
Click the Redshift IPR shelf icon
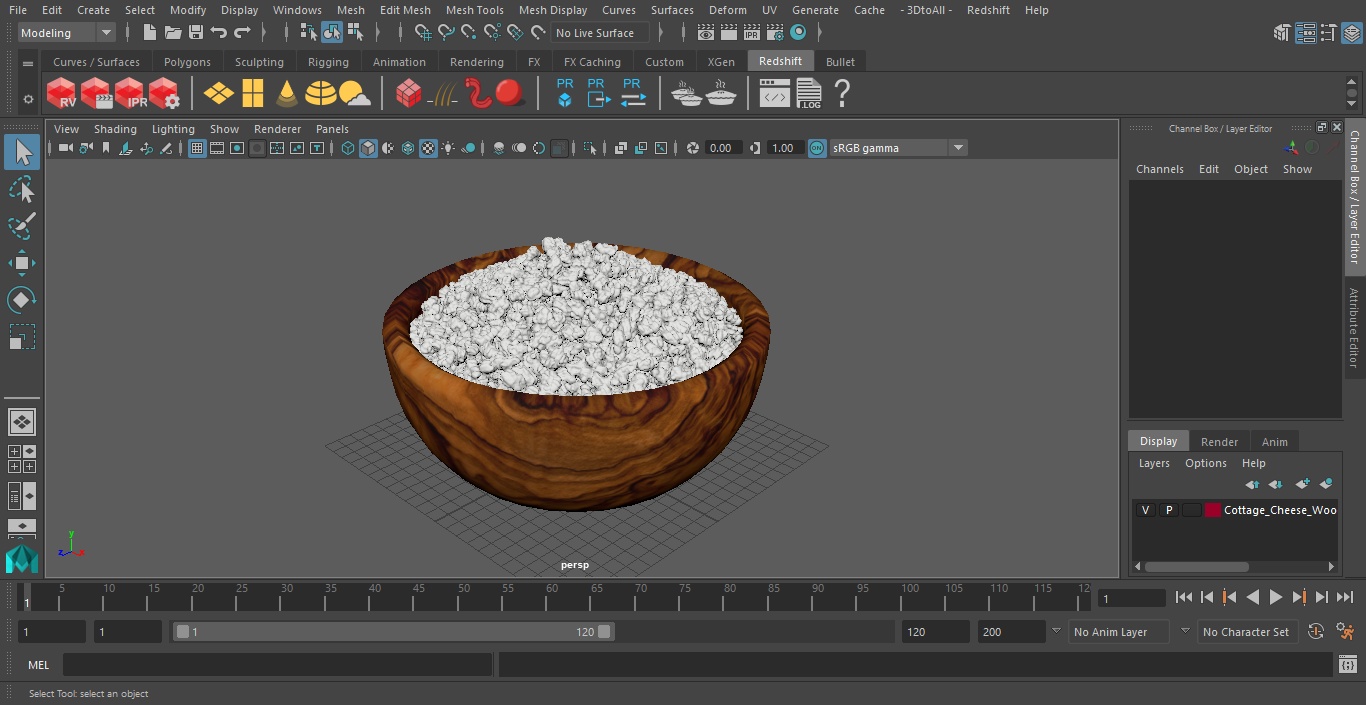130,94
